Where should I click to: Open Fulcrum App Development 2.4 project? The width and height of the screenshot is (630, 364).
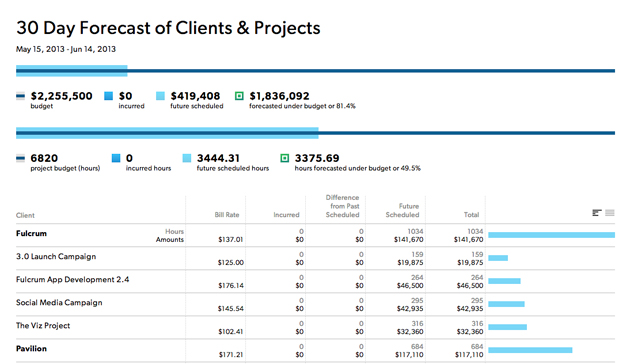[72, 280]
